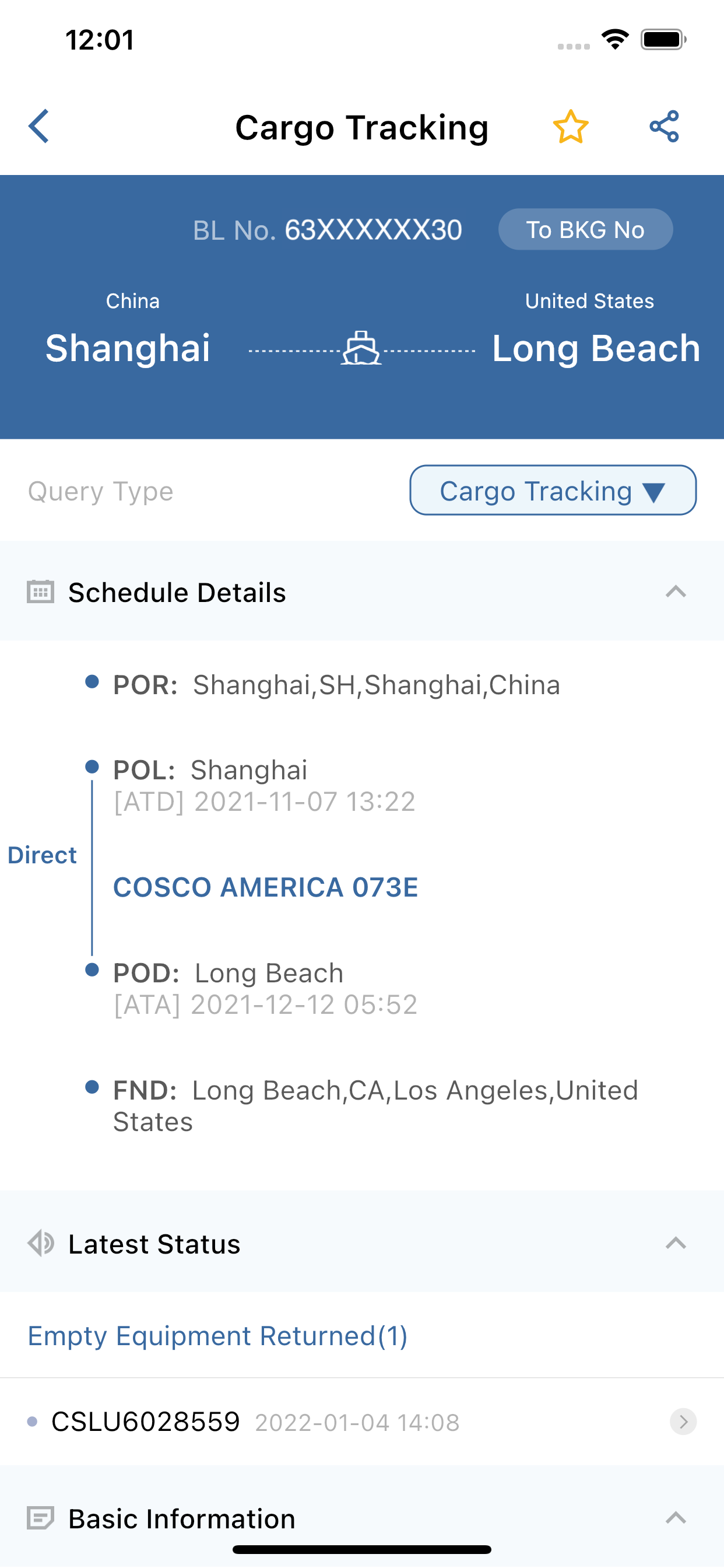Open container CSLU6028559 detail arrow
Viewport: 724px width, 1568px height.
[683, 1422]
